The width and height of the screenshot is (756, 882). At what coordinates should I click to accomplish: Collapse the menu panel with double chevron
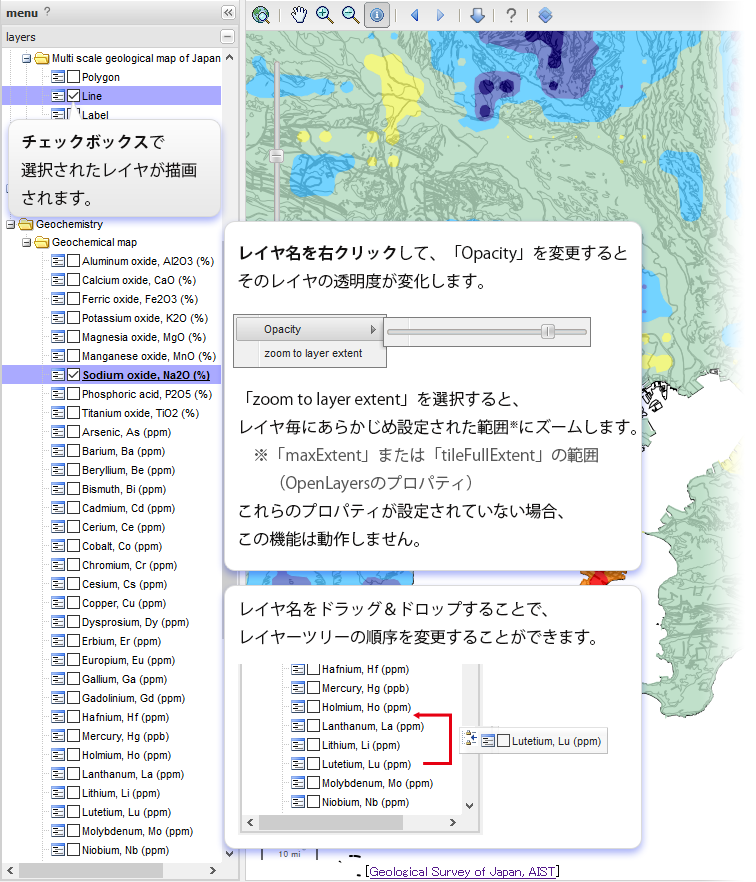[x=228, y=12]
